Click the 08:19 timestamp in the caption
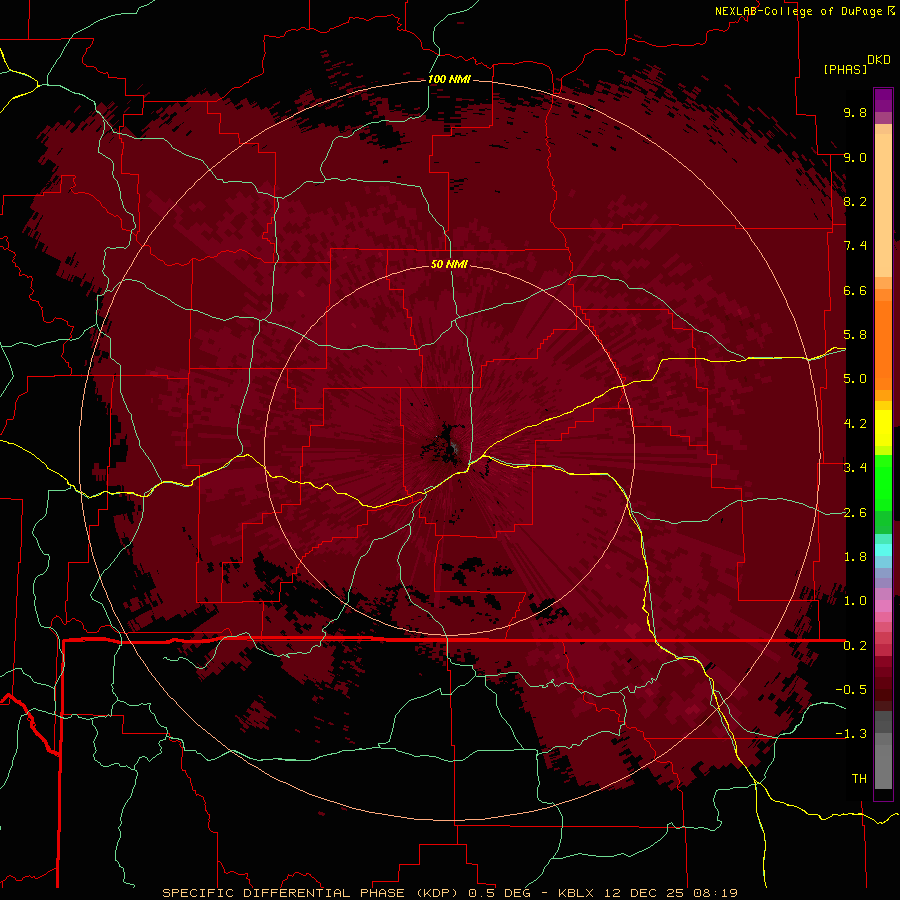The height and width of the screenshot is (900, 900). (x=715, y=893)
